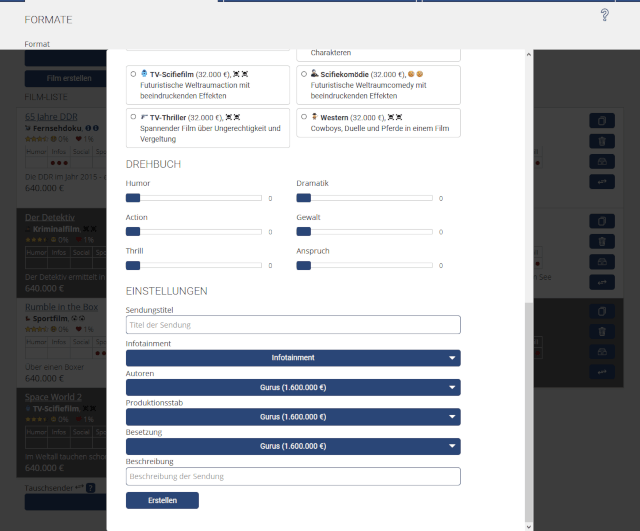Screen dimensions: 640x531
Task: Open the Der Detektiv link
Action: point(50,217)
